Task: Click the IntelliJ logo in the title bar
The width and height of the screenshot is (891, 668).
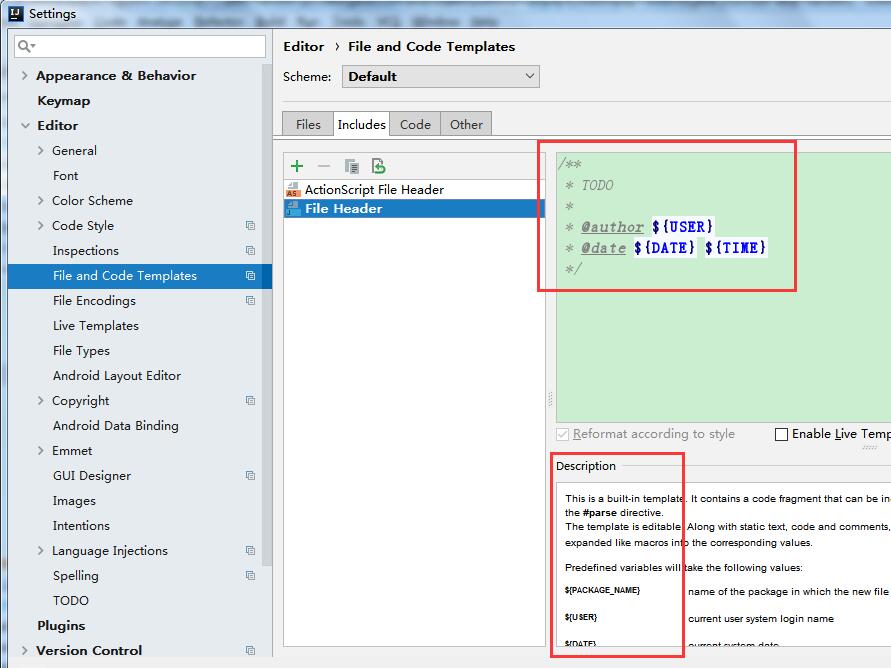Action: pyautogui.click(x=16, y=13)
